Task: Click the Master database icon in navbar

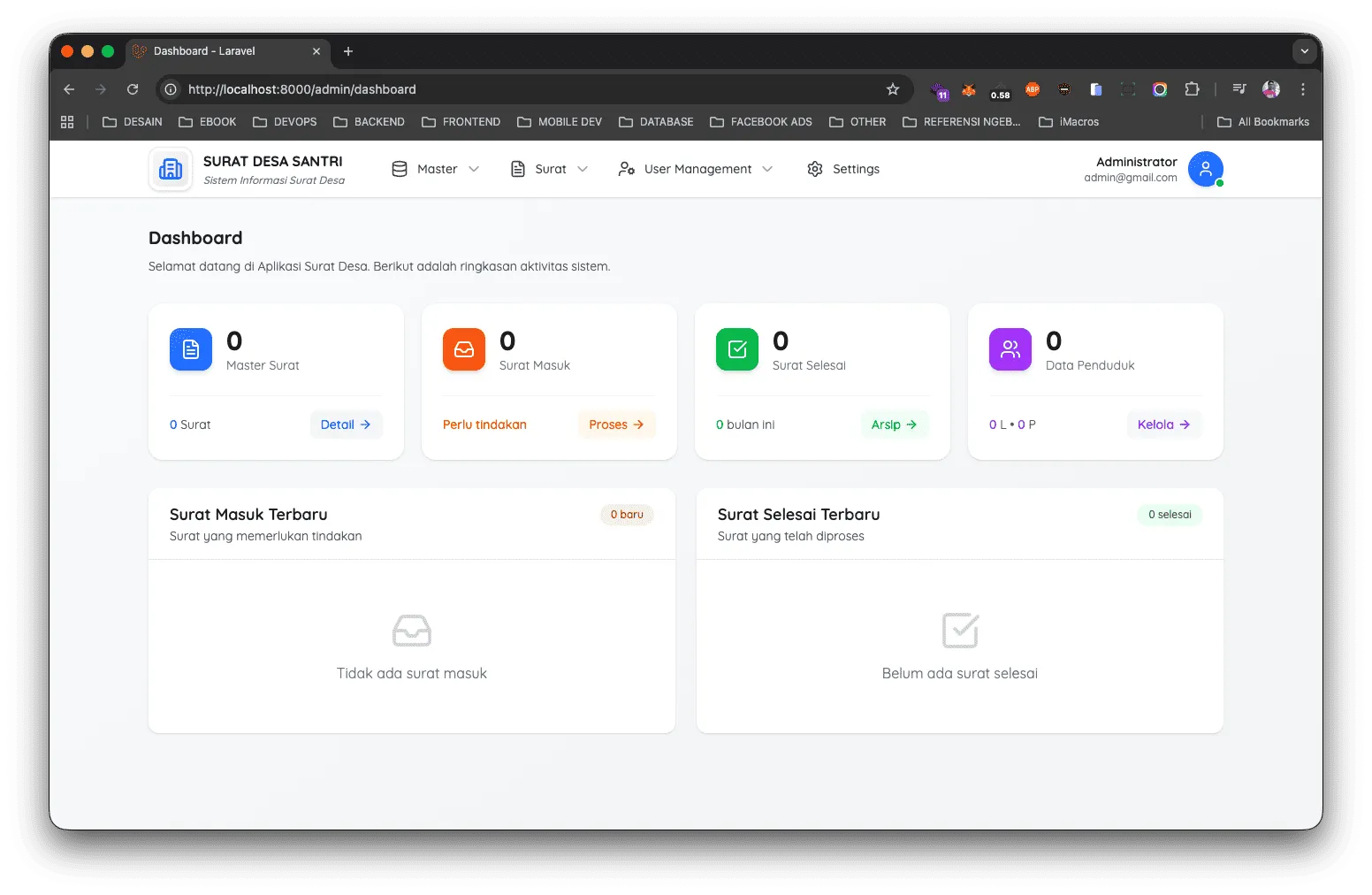Action: 400,169
